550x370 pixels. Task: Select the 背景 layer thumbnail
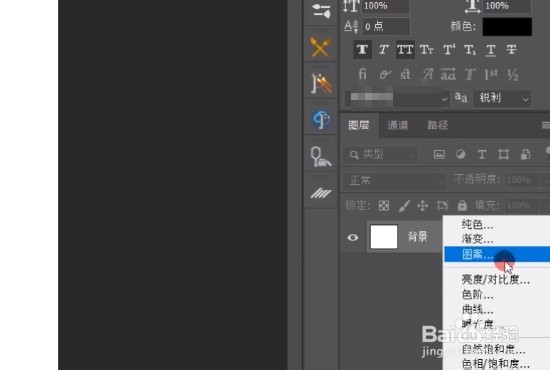point(384,237)
